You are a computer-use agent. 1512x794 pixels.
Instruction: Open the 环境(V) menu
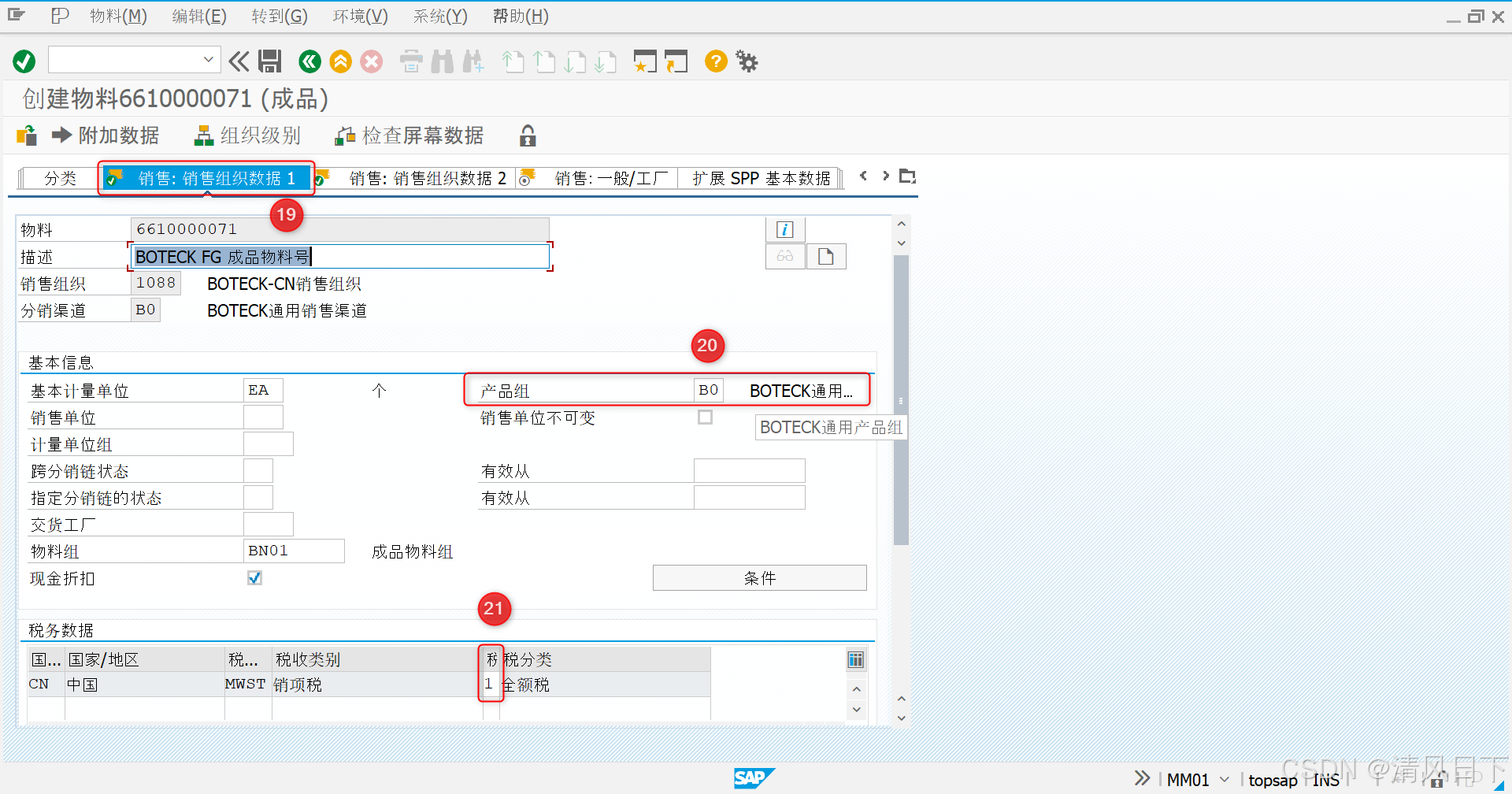pyautogui.click(x=360, y=16)
